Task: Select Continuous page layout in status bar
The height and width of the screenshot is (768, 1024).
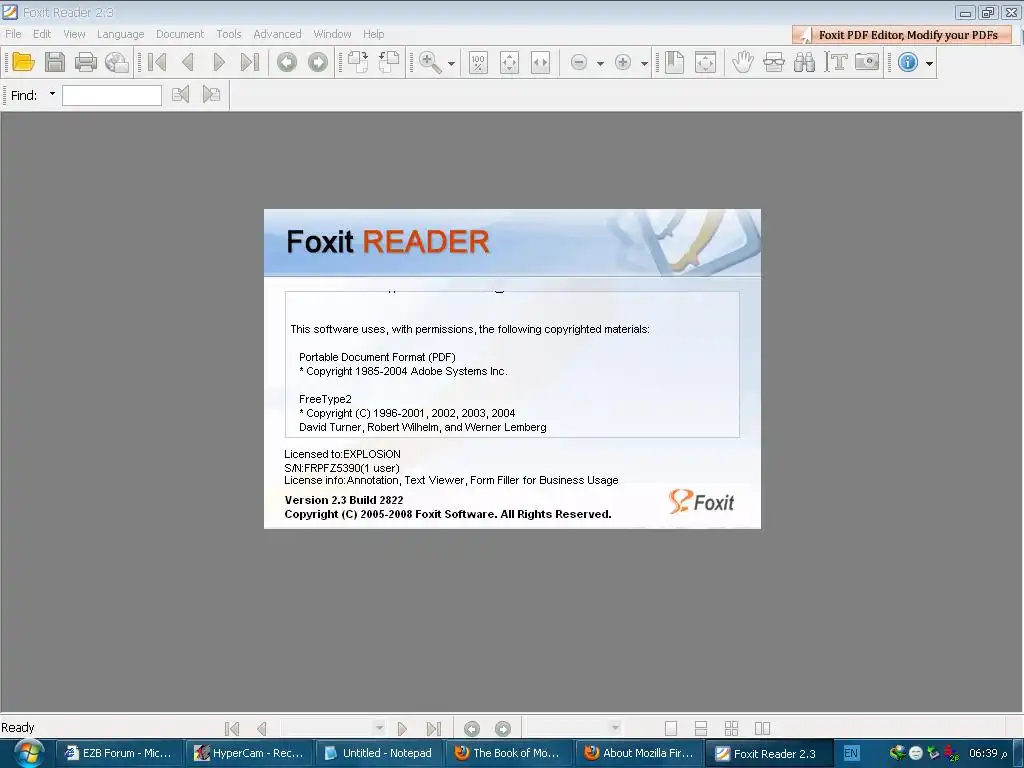Action: (x=701, y=728)
